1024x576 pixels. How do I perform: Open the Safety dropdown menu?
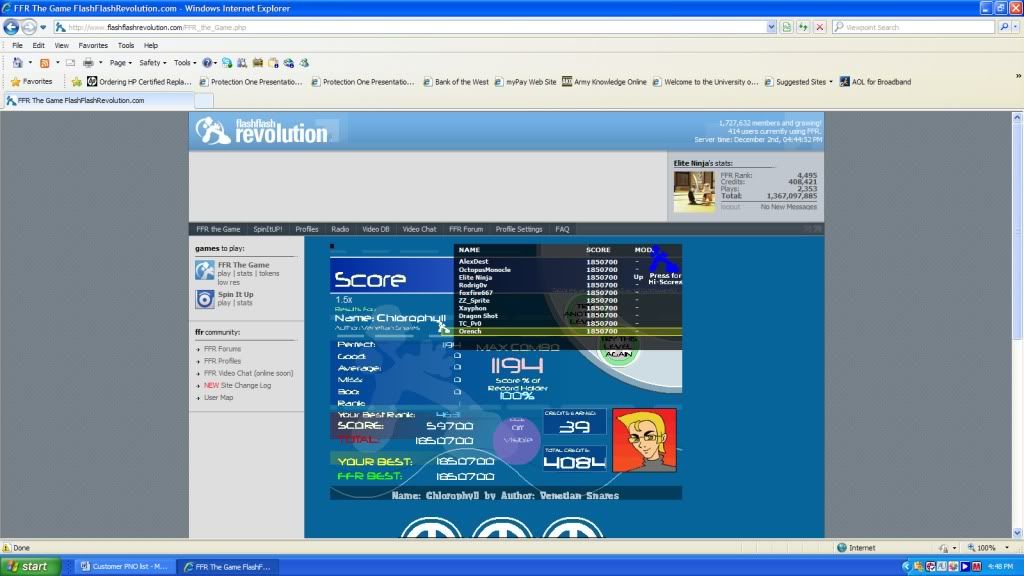(152, 62)
